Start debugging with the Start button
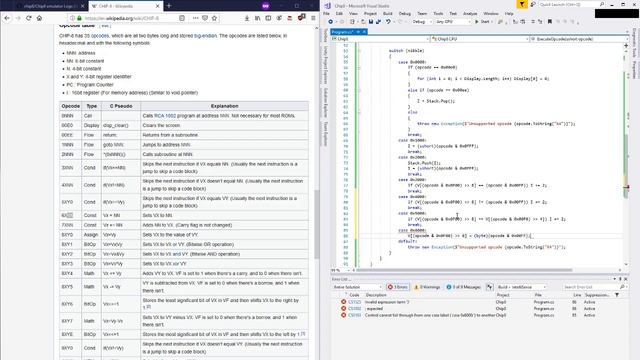640x360 pixels. point(482,22)
